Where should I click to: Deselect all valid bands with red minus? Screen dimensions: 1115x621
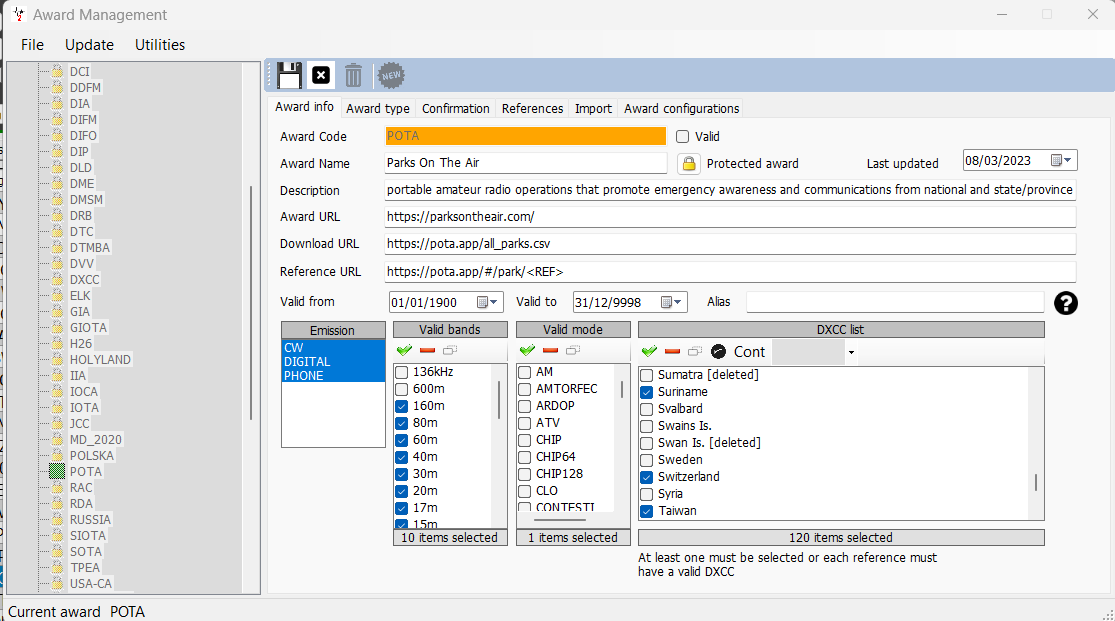tap(427, 350)
